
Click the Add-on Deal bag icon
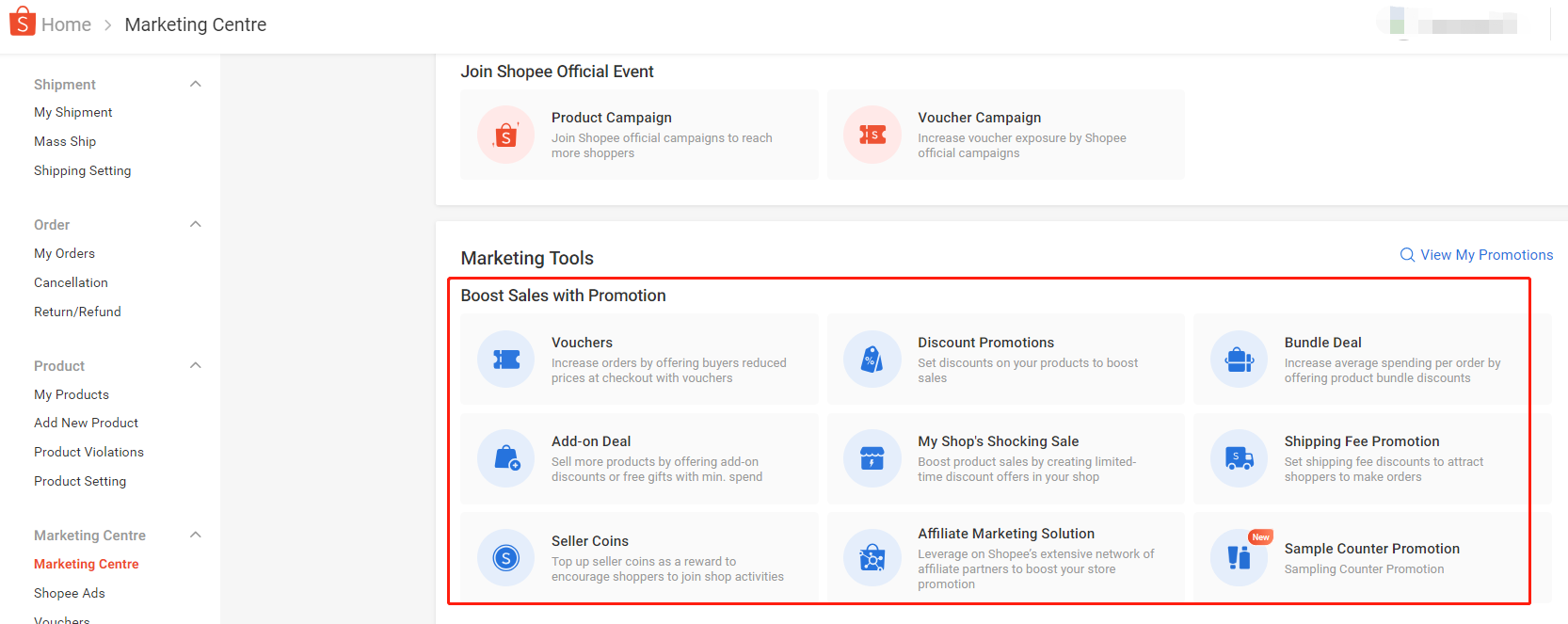506,458
